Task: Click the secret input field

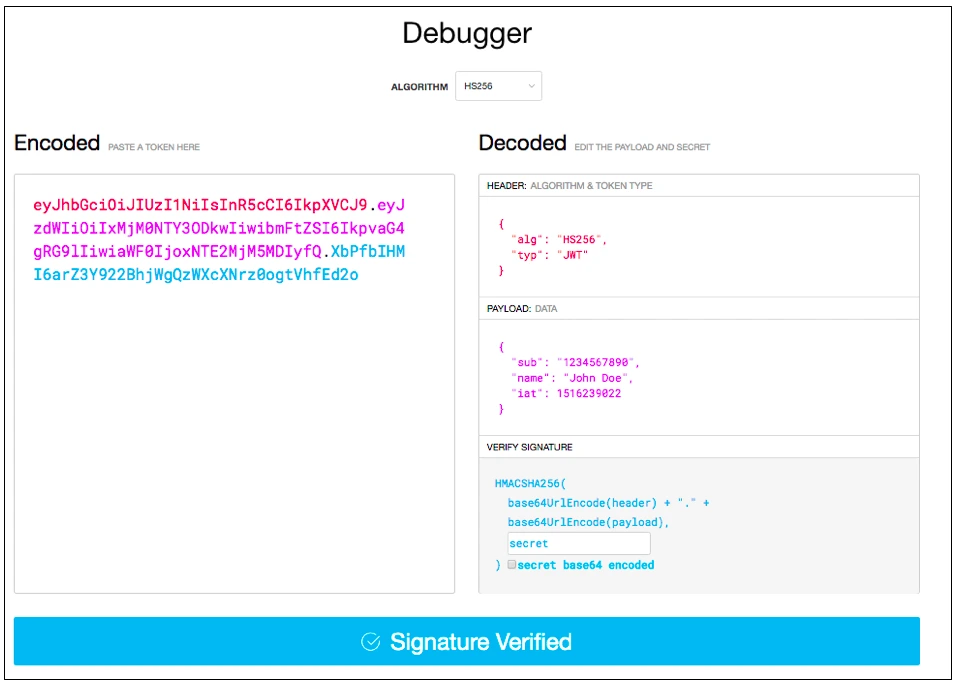Action: (x=579, y=544)
